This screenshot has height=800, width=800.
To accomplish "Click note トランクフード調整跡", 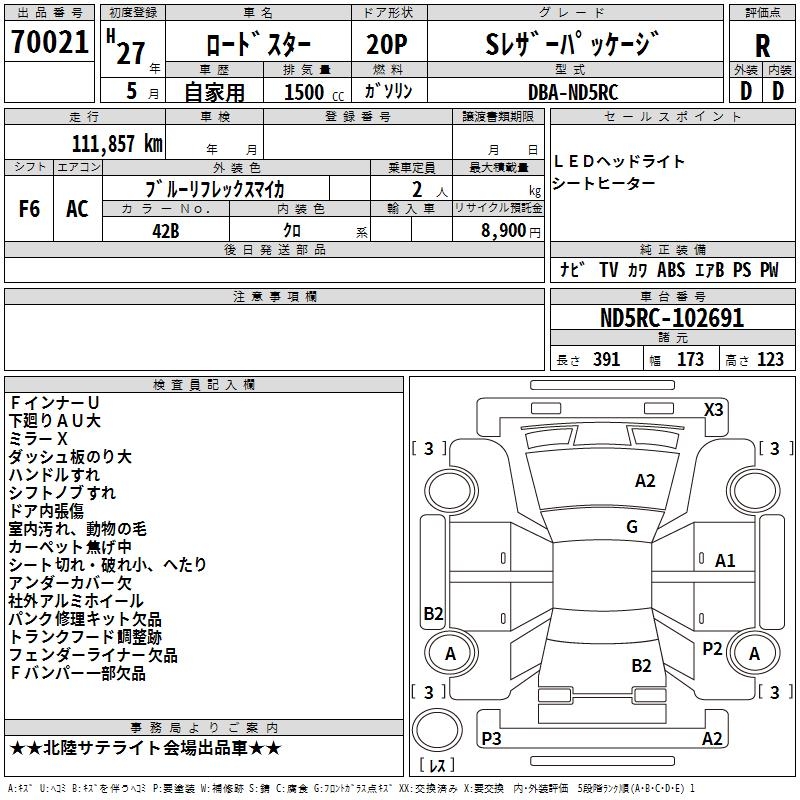I will (85, 637).
